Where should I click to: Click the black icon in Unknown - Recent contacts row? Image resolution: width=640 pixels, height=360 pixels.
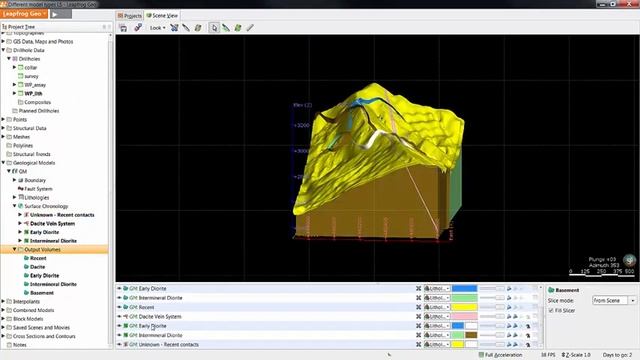pyautogui.click(x=528, y=345)
